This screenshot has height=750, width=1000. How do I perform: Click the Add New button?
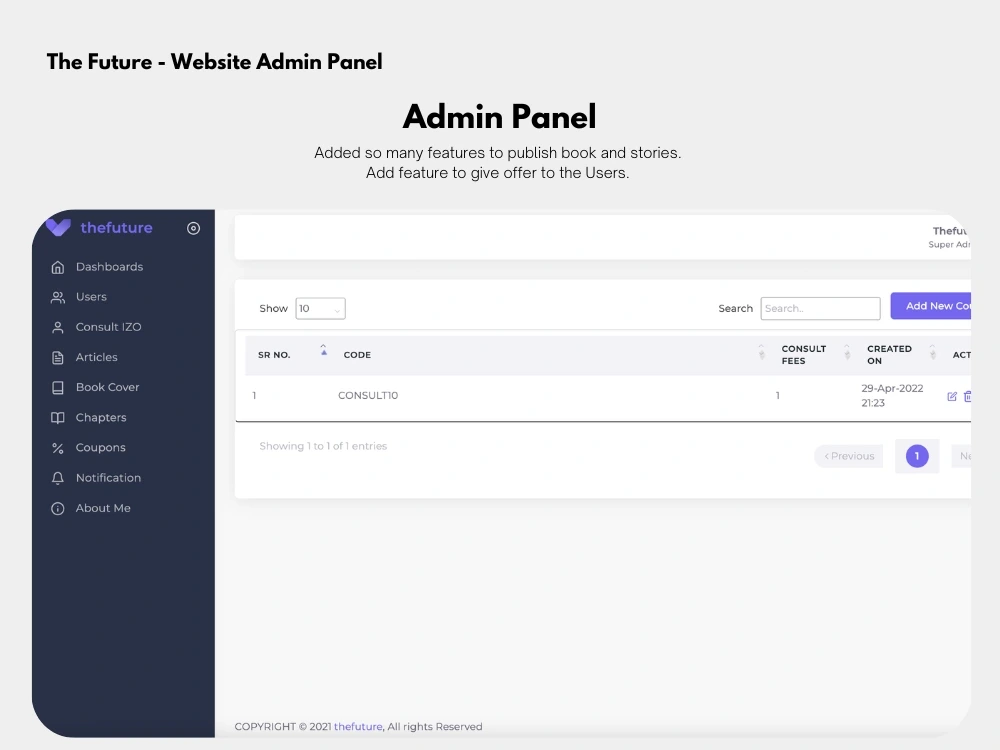(931, 306)
